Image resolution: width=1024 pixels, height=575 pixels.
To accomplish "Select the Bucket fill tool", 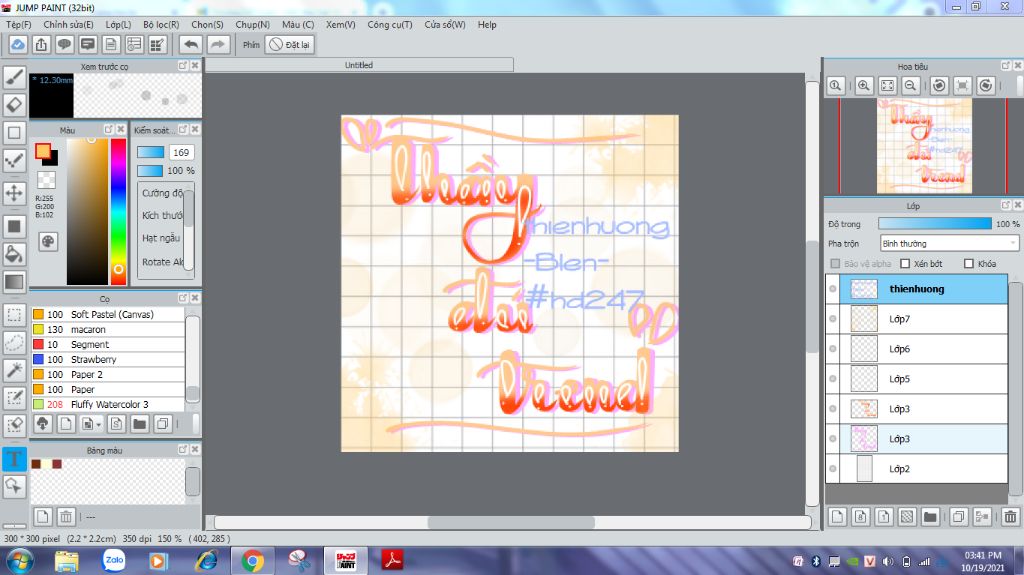I will point(14,254).
